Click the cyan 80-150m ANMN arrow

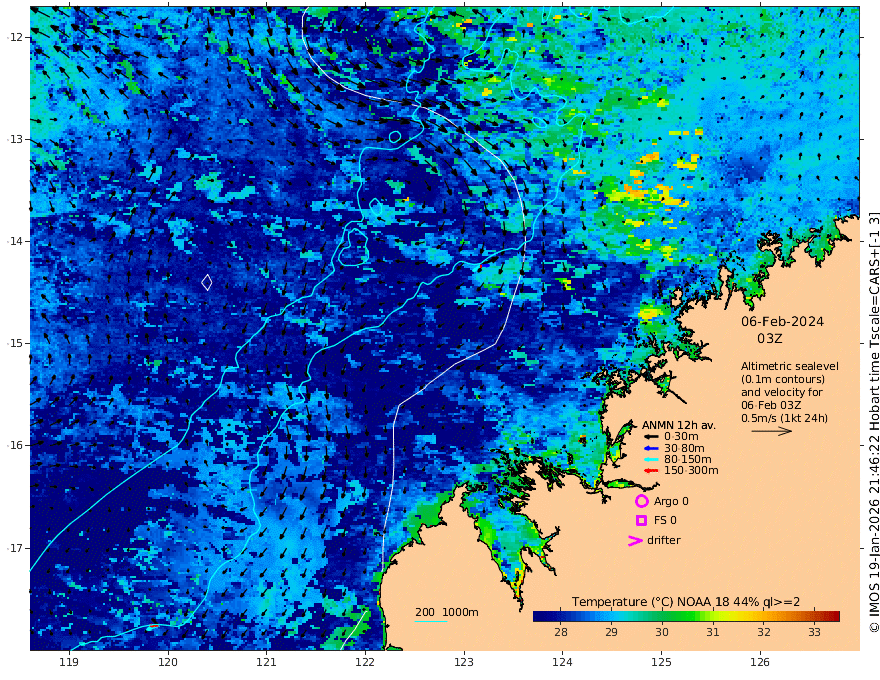(651, 460)
